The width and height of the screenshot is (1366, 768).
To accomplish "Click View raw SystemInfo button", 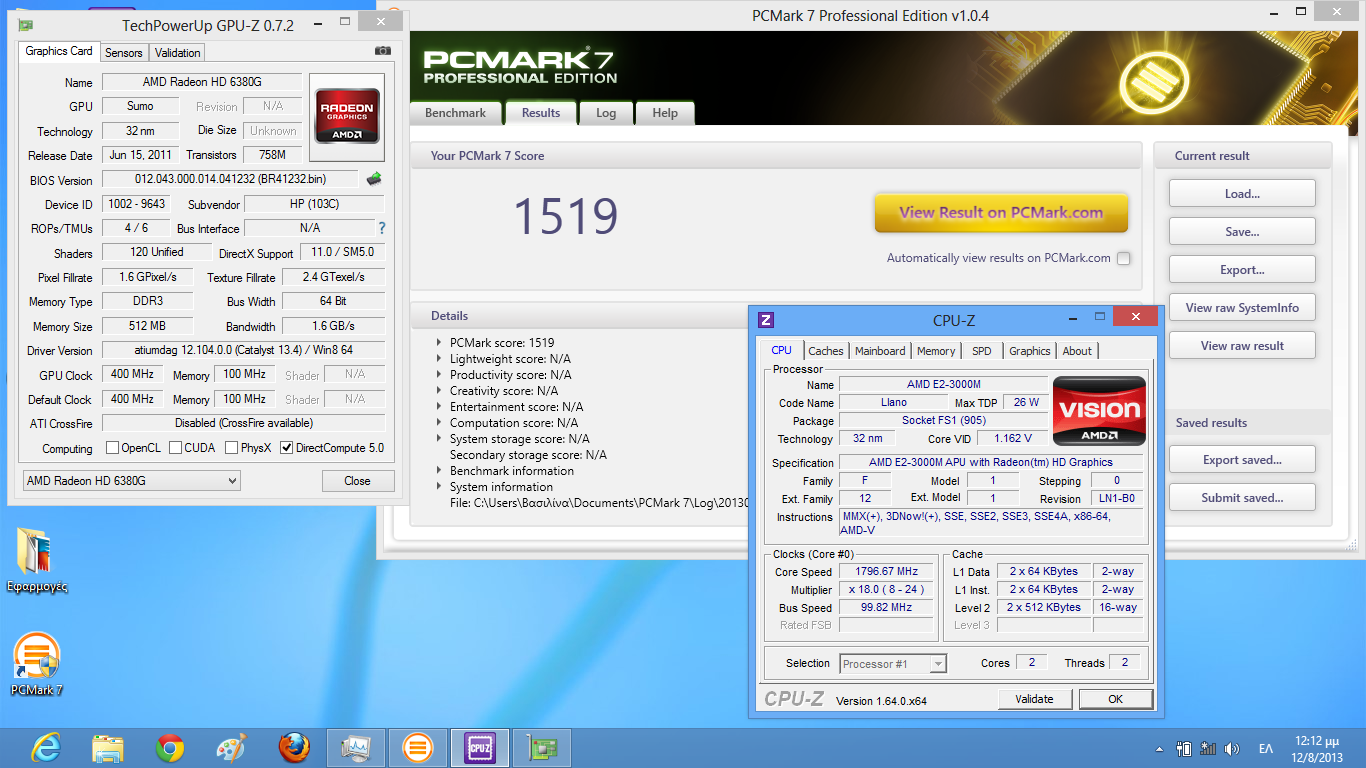I will (1242, 308).
